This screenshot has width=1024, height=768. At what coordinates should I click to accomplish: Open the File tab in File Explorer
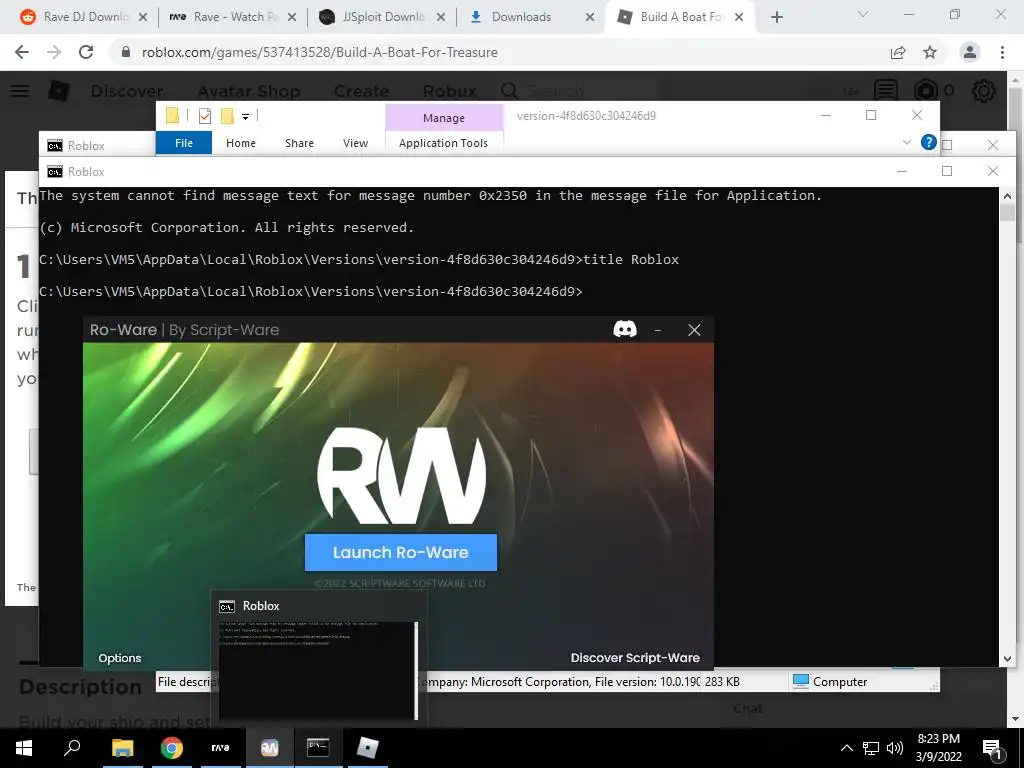[x=184, y=142]
